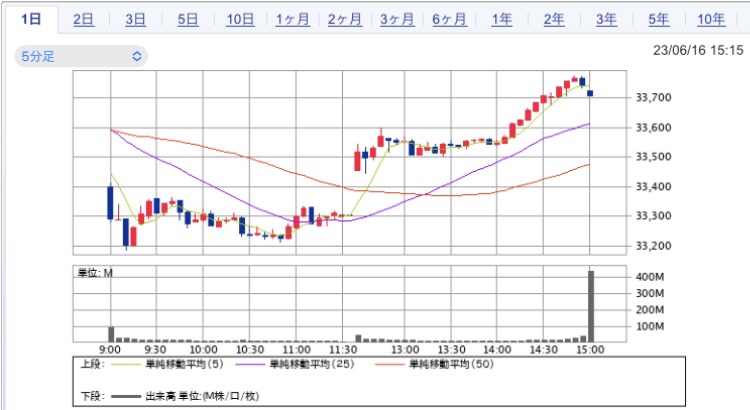Click the 15:00 time axis label

tap(590, 350)
